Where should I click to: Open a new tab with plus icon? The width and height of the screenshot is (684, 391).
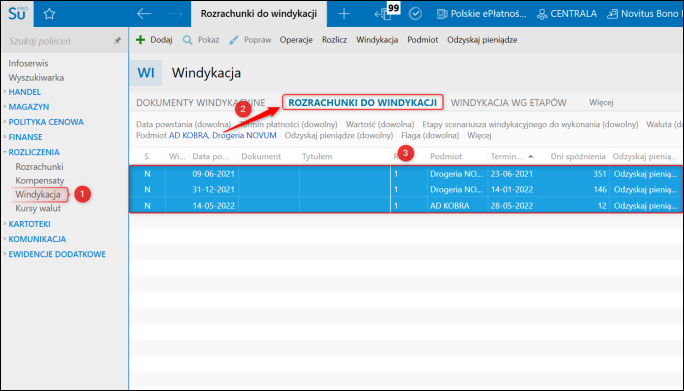click(x=344, y=14)
